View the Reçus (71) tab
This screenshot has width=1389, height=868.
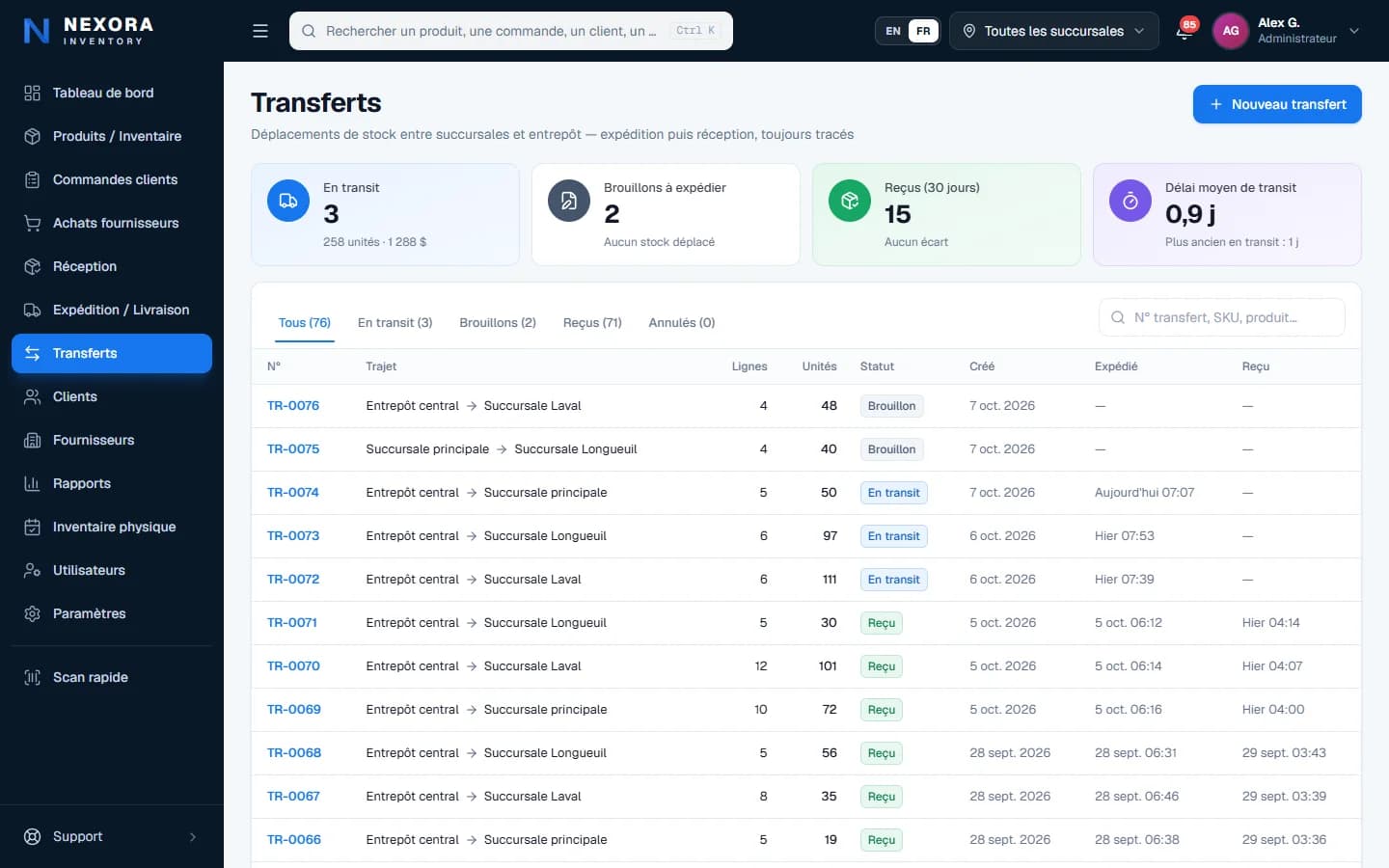[592, 323]
